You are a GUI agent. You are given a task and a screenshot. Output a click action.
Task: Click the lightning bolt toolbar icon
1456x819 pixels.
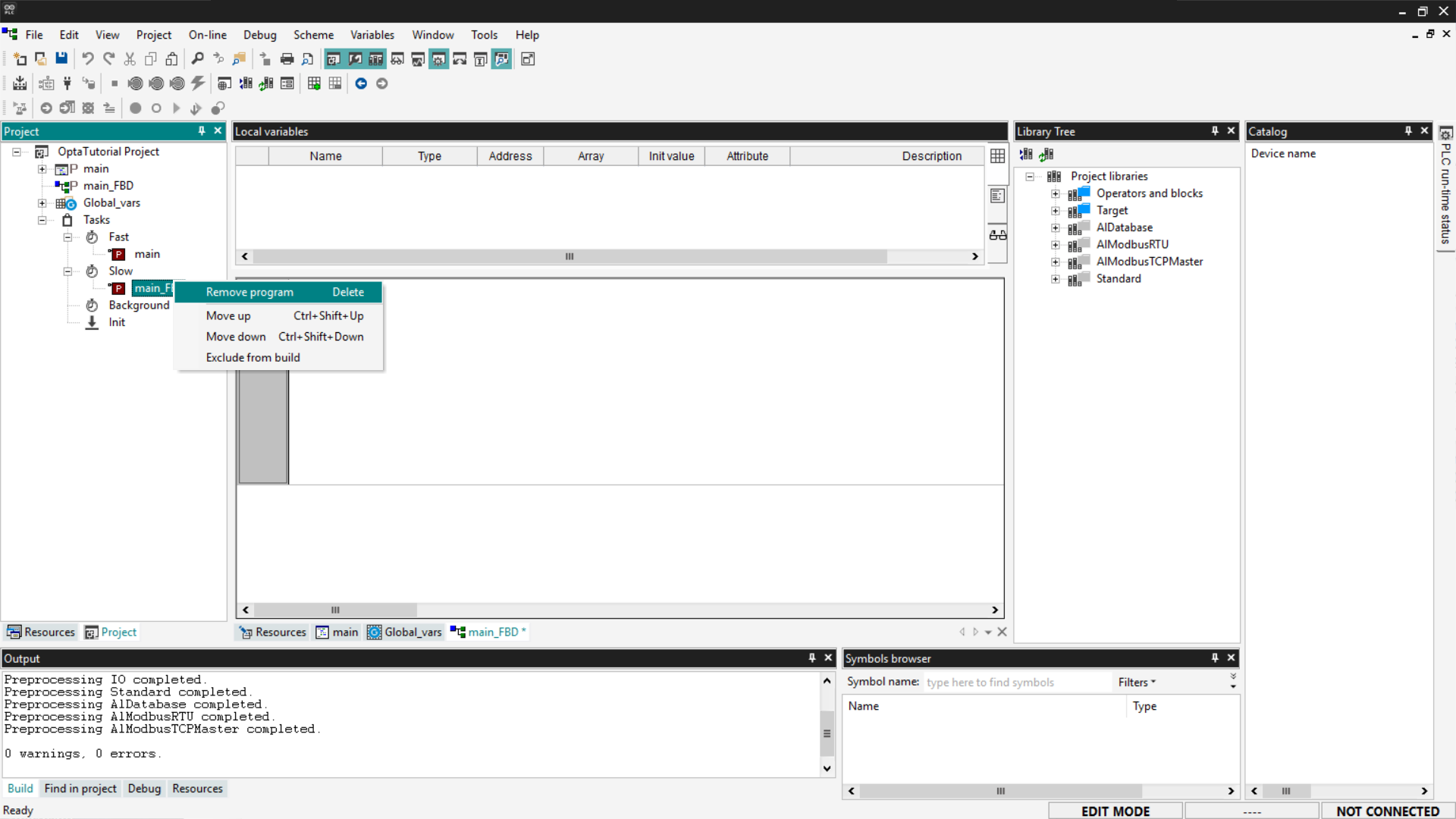coord(198,83)
